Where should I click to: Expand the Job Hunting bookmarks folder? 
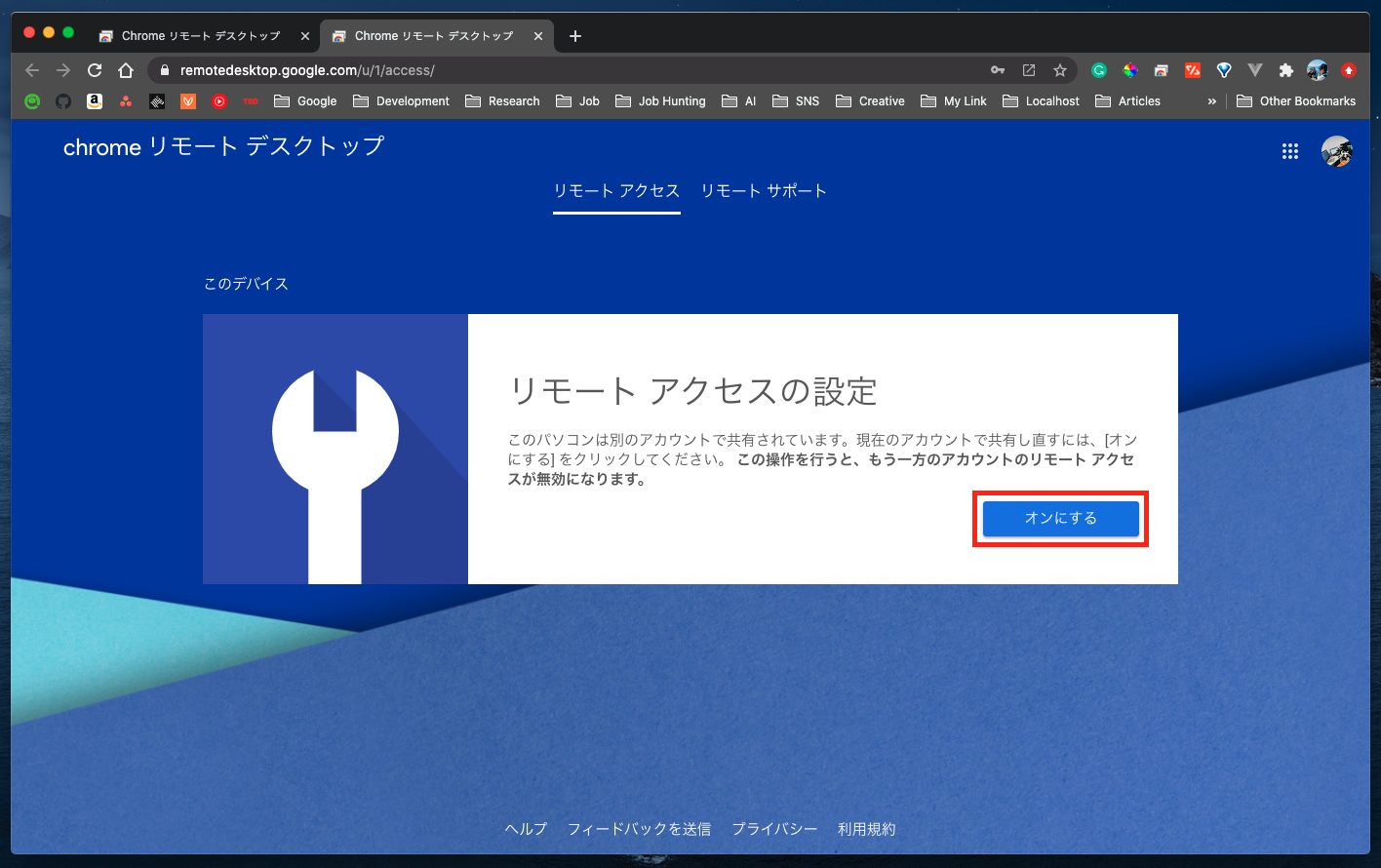click(x=660, y=101)
